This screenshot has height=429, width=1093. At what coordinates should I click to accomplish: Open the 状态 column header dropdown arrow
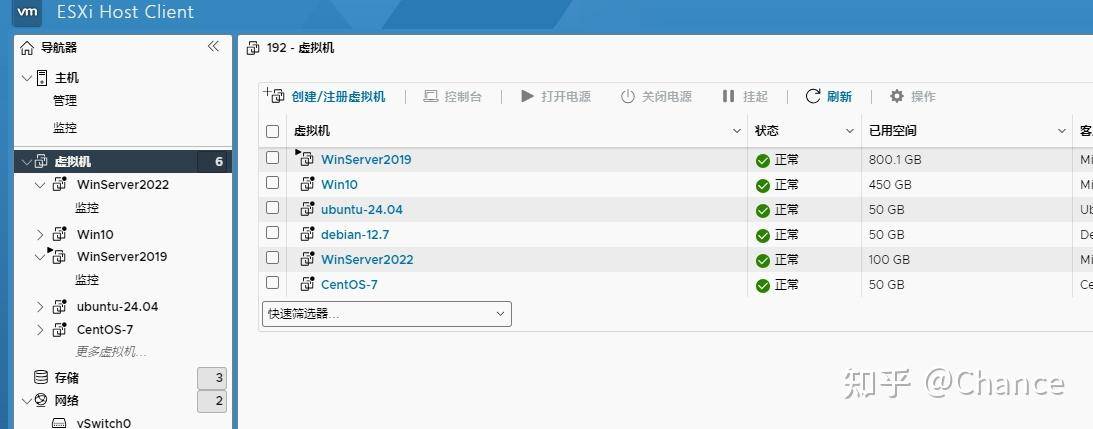(850, 131)
